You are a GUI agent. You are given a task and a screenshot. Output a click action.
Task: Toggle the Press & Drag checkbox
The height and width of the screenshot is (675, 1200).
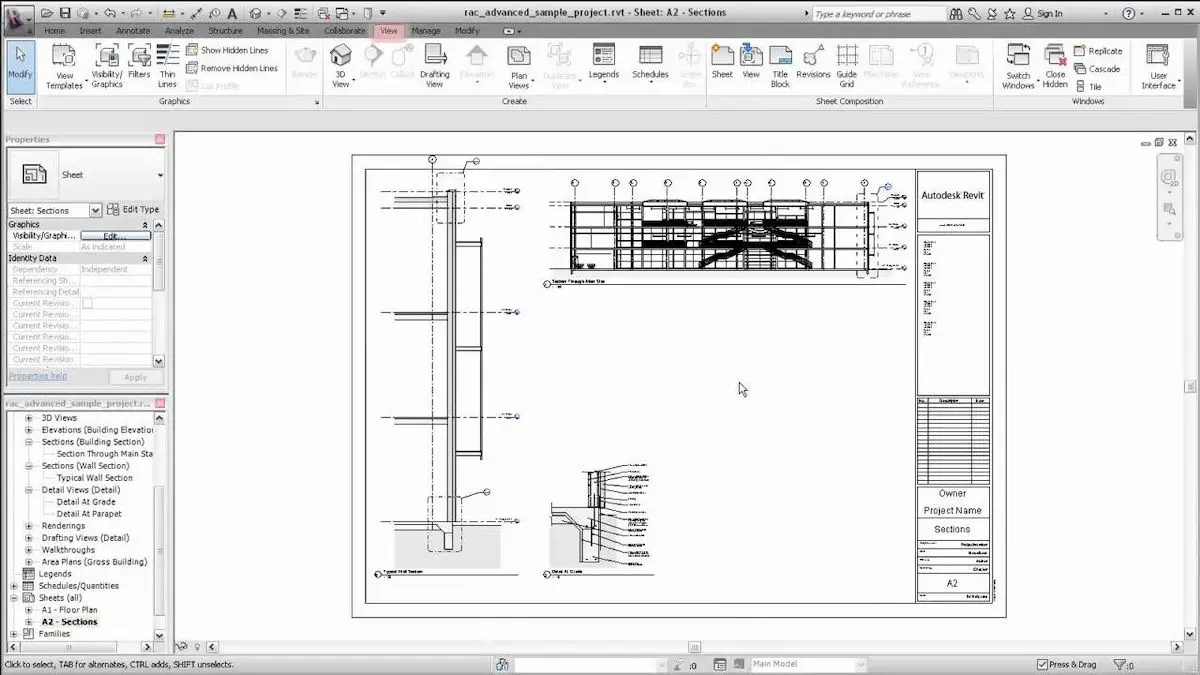coord(1042,664)
